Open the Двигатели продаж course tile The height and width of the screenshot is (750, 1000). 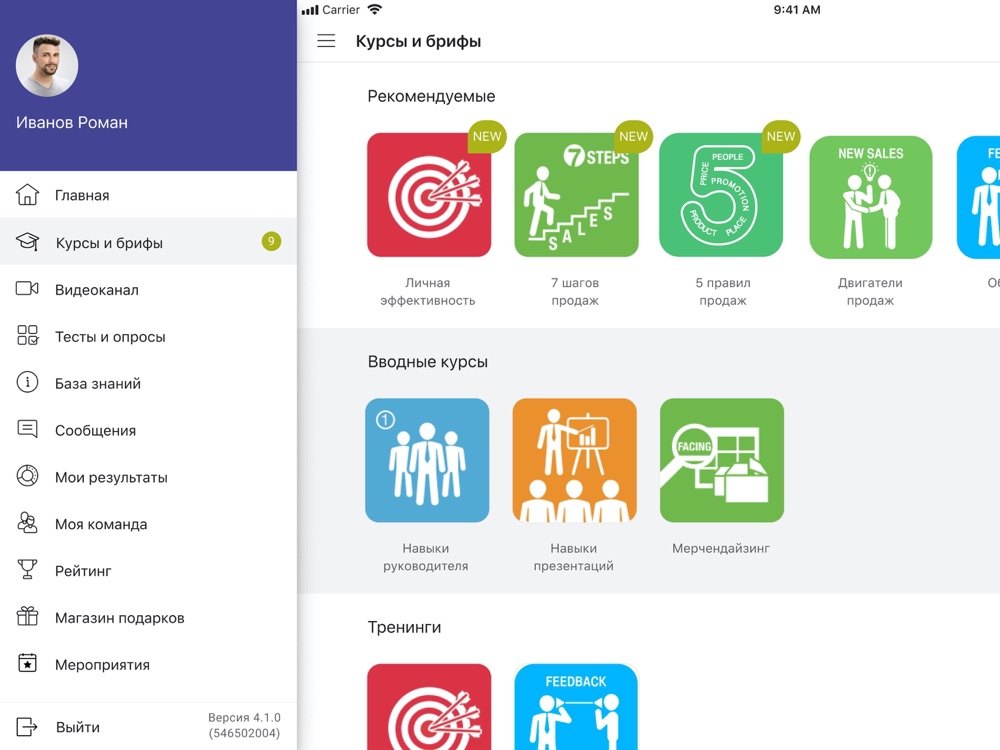pos(871,197)
